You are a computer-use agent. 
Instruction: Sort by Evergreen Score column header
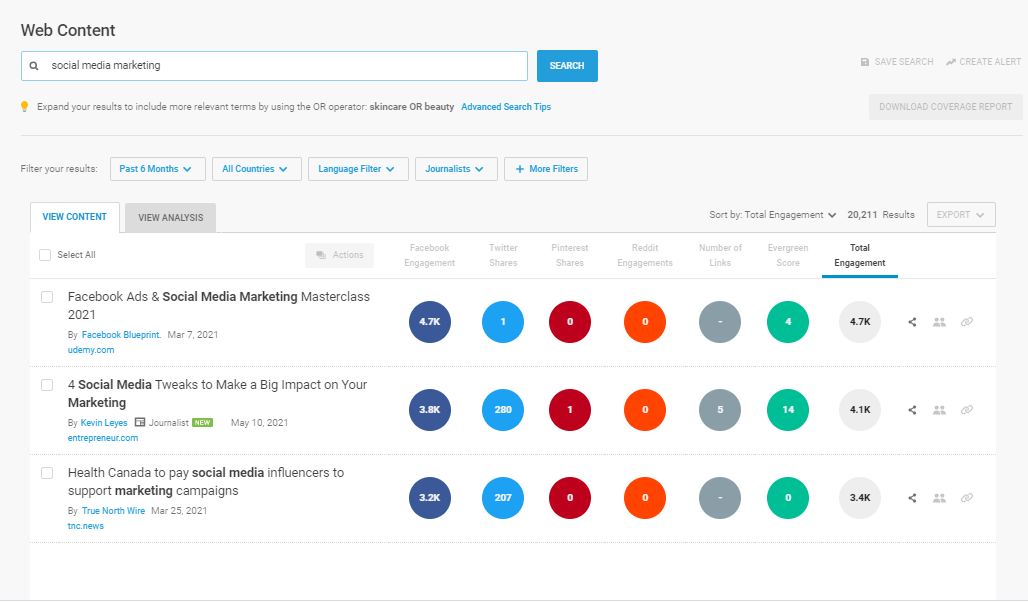(787, 255)
